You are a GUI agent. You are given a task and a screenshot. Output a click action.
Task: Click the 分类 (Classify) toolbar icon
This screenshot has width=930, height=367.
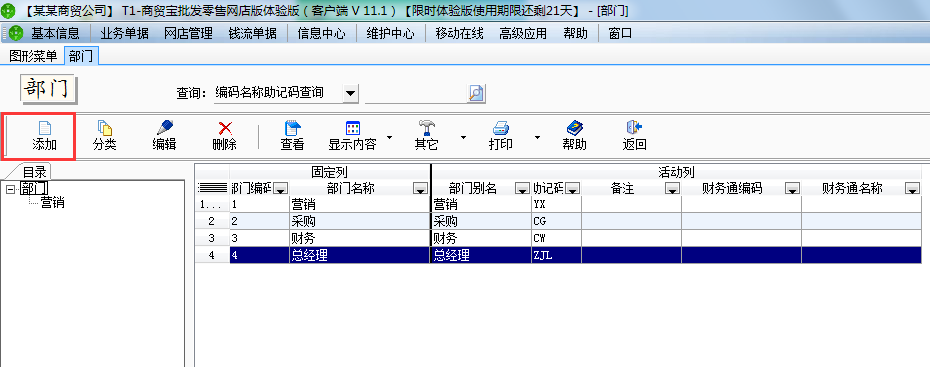tap(104, 128)
